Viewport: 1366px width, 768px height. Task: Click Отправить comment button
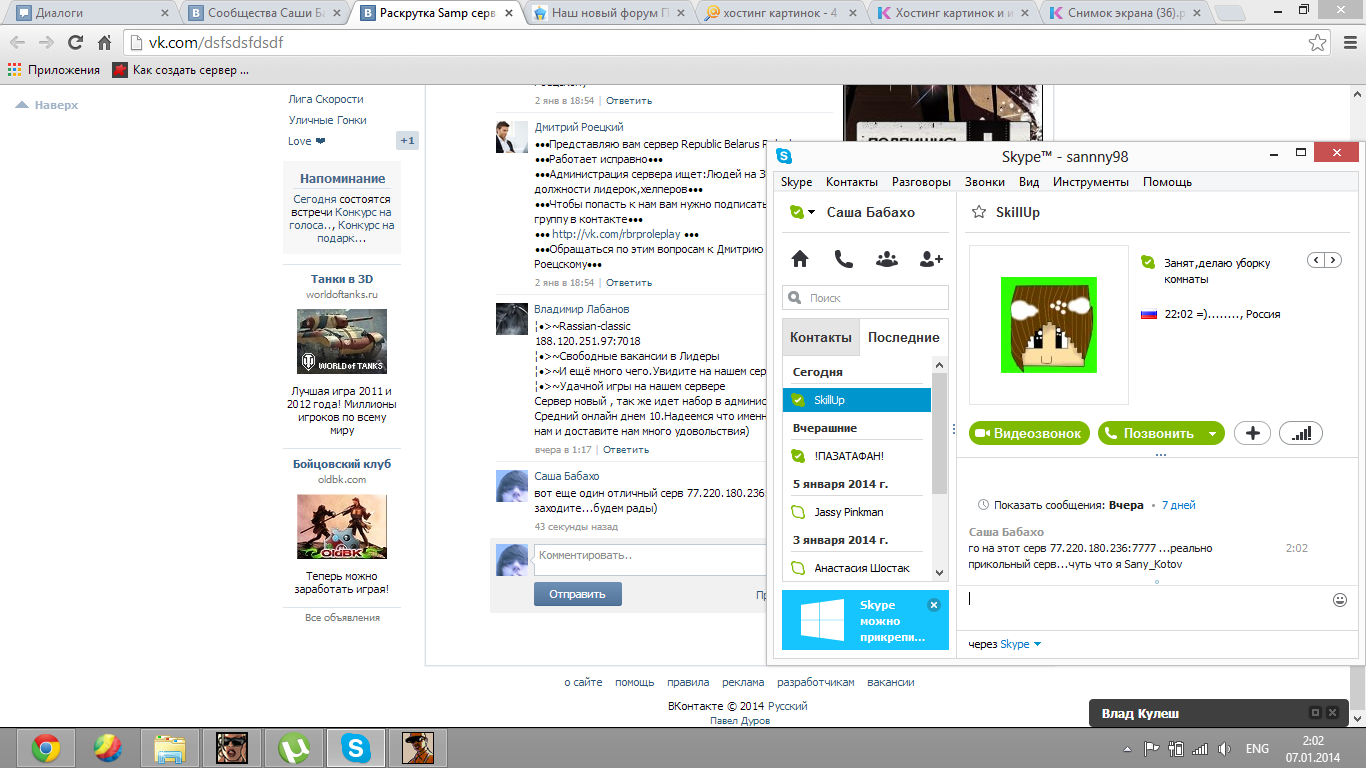click(x=577, y=594)
